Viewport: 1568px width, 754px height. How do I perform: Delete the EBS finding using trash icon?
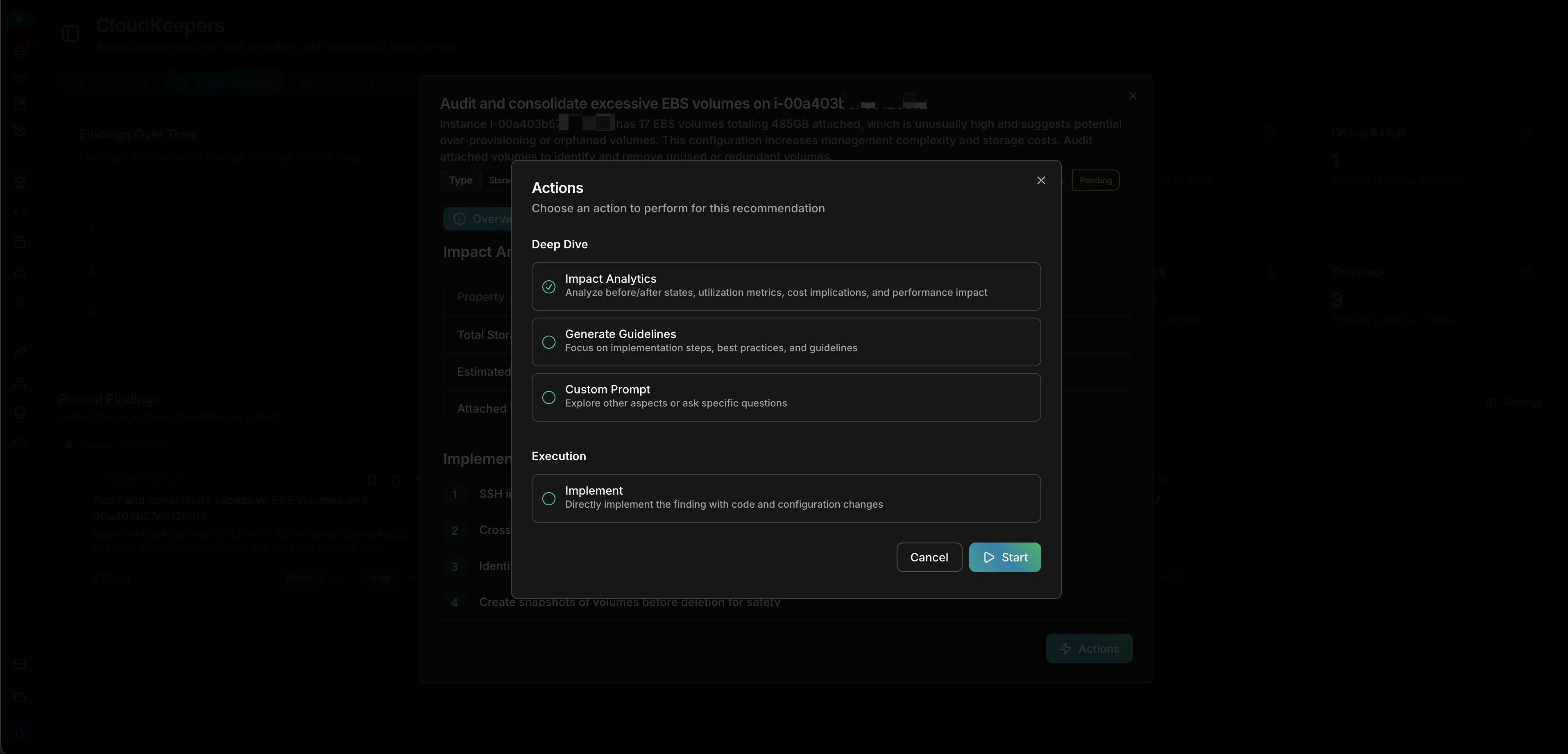point(396,480)
